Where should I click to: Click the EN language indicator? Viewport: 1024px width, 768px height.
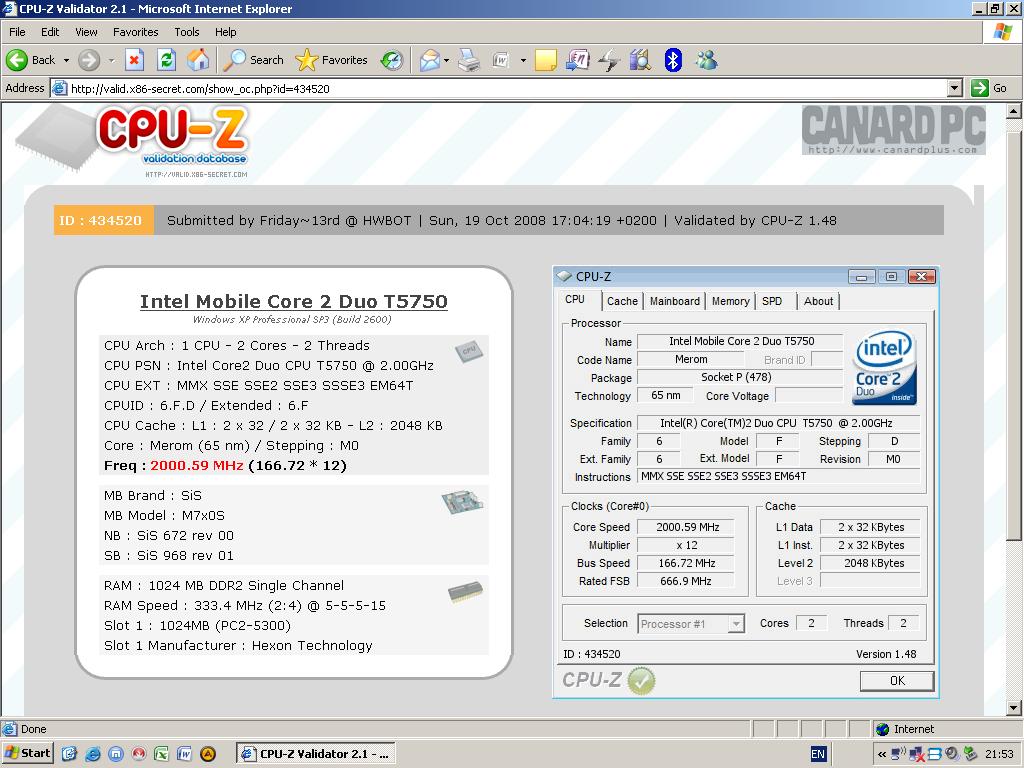pos(818,754)
